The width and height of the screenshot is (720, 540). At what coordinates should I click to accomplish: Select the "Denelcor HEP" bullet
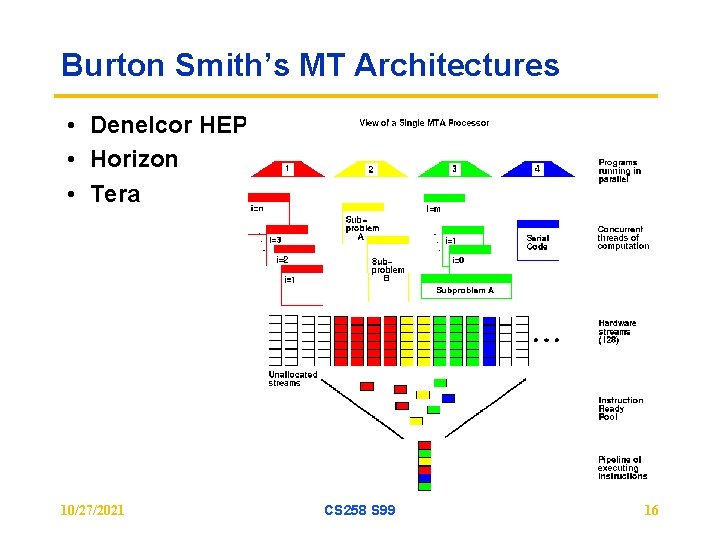coord(169,125)
